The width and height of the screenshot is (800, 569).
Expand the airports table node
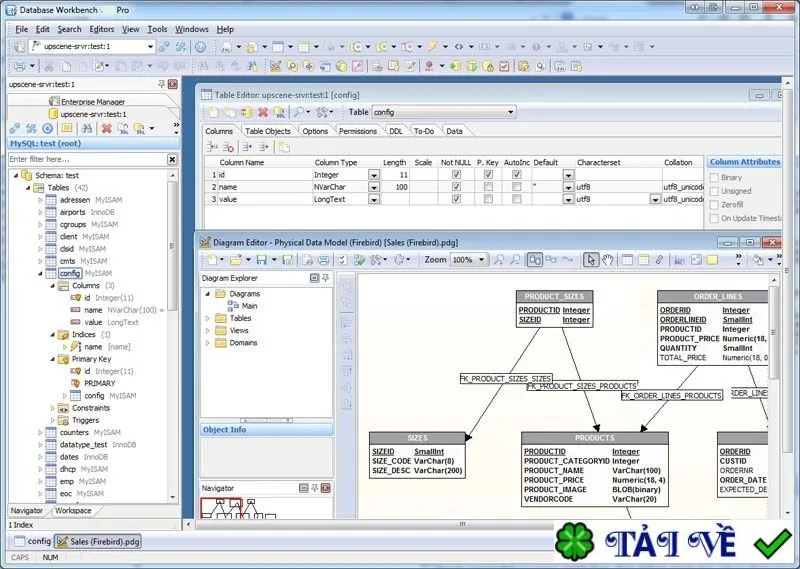click(x=40, y=212)
